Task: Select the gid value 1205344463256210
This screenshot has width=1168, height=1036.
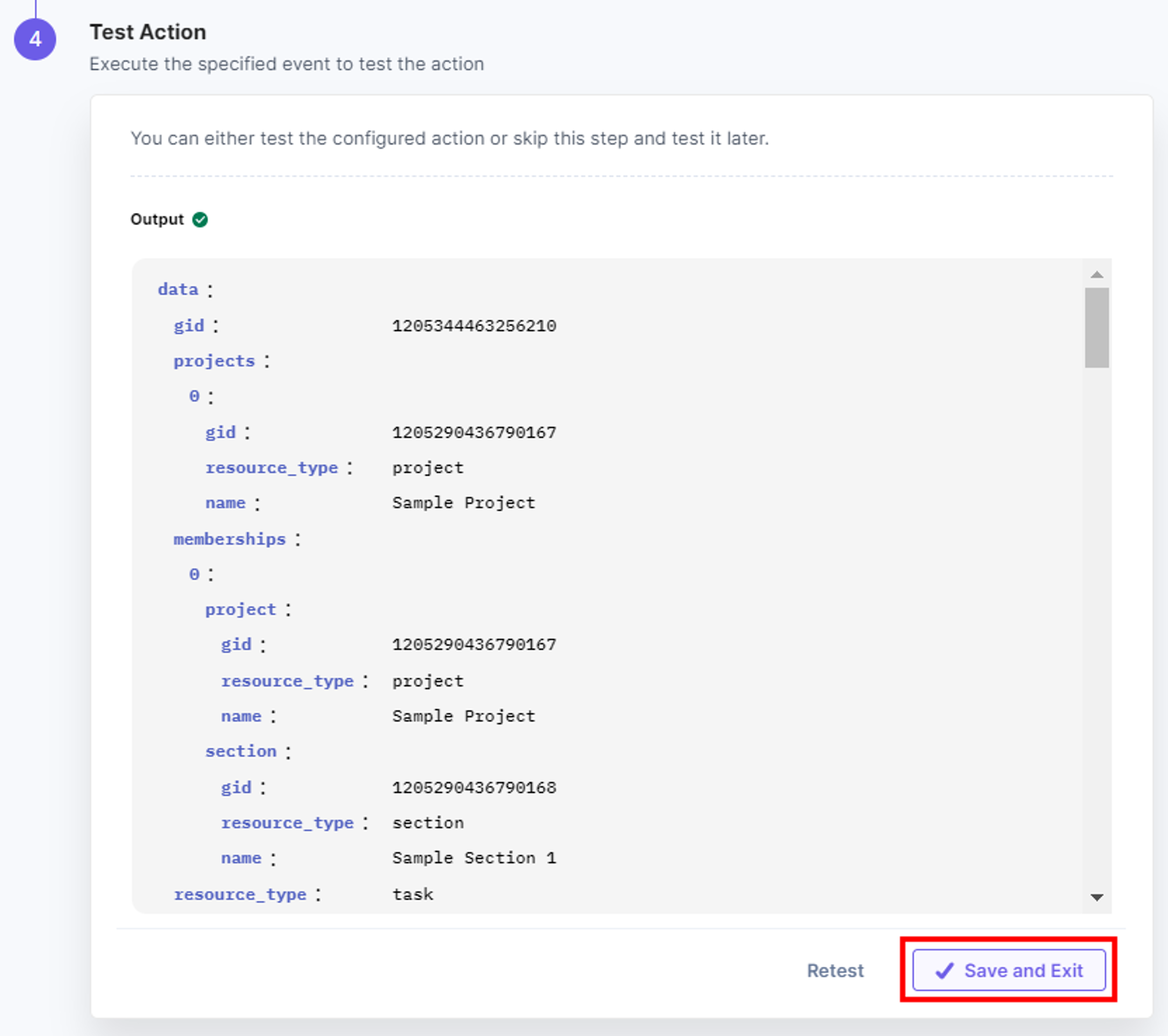Action: click(474, 326)
